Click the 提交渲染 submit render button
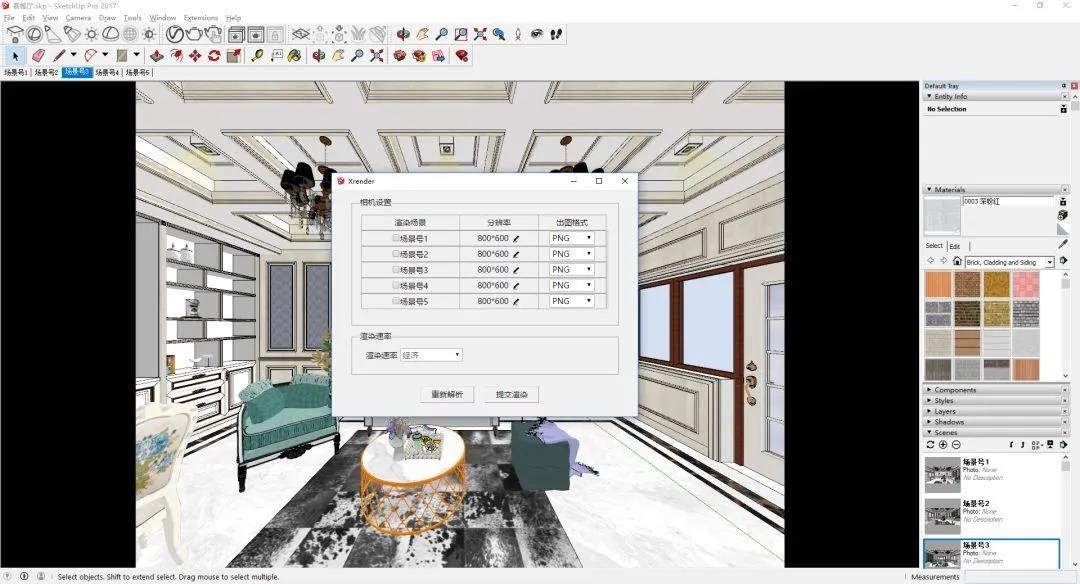The width and height of the screenshot is (1080, 584). click(511, 394)
